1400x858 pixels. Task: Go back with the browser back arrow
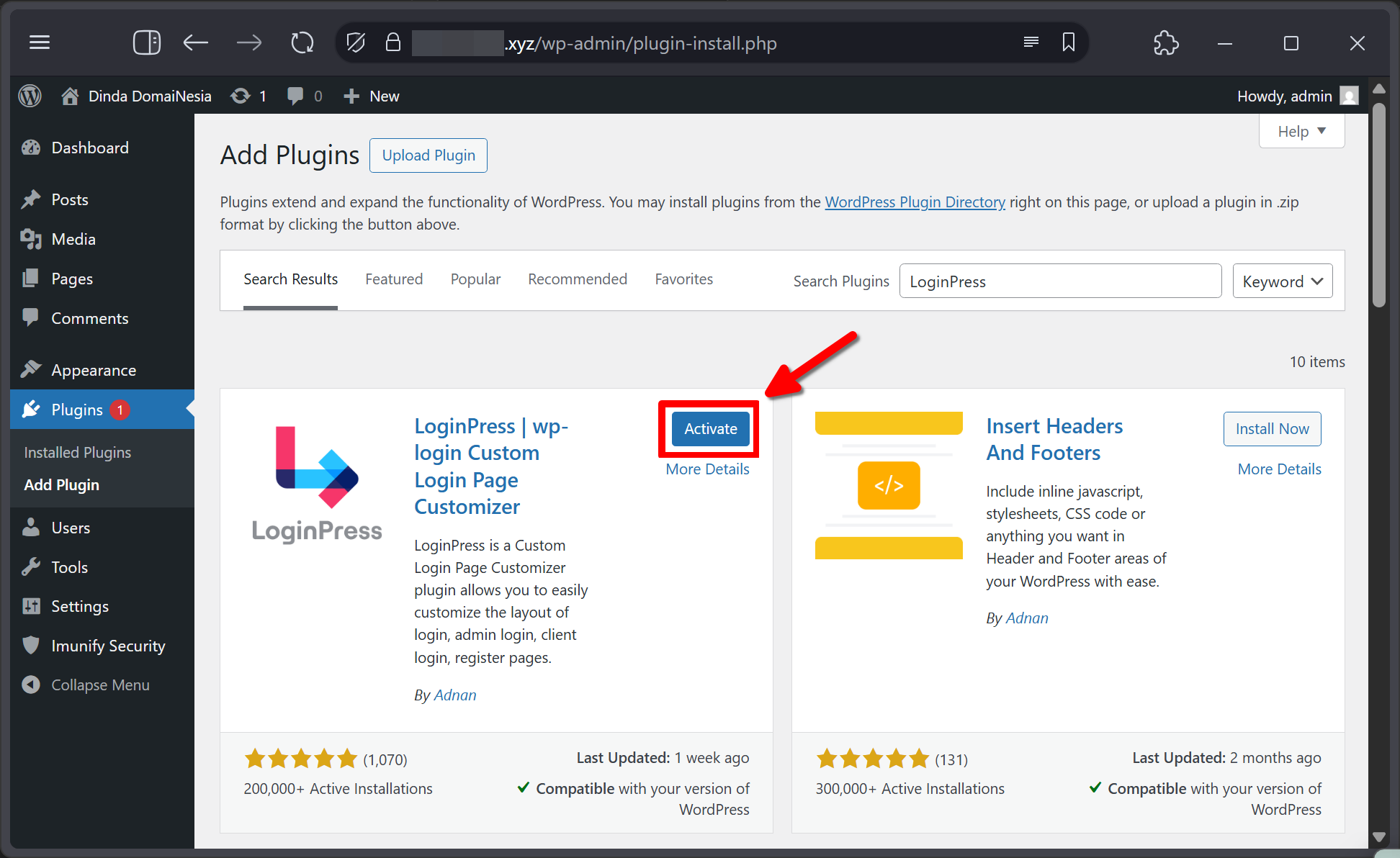click(x=195, y=43)
